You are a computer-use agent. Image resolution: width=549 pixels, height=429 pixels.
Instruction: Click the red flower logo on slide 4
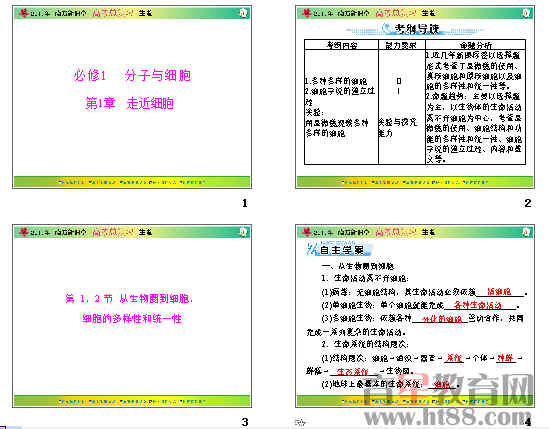[307, 232]
